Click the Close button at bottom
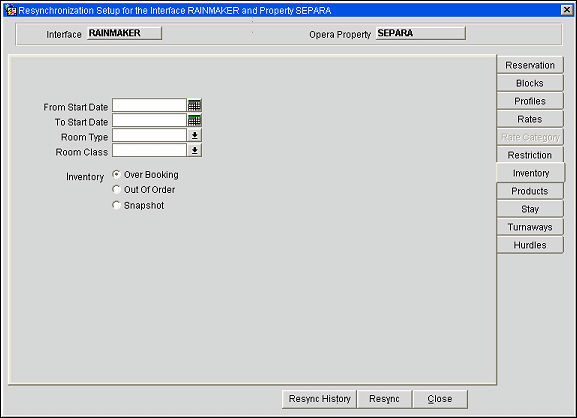Screen dimensions: 577x418 click(x=440, y=399)
